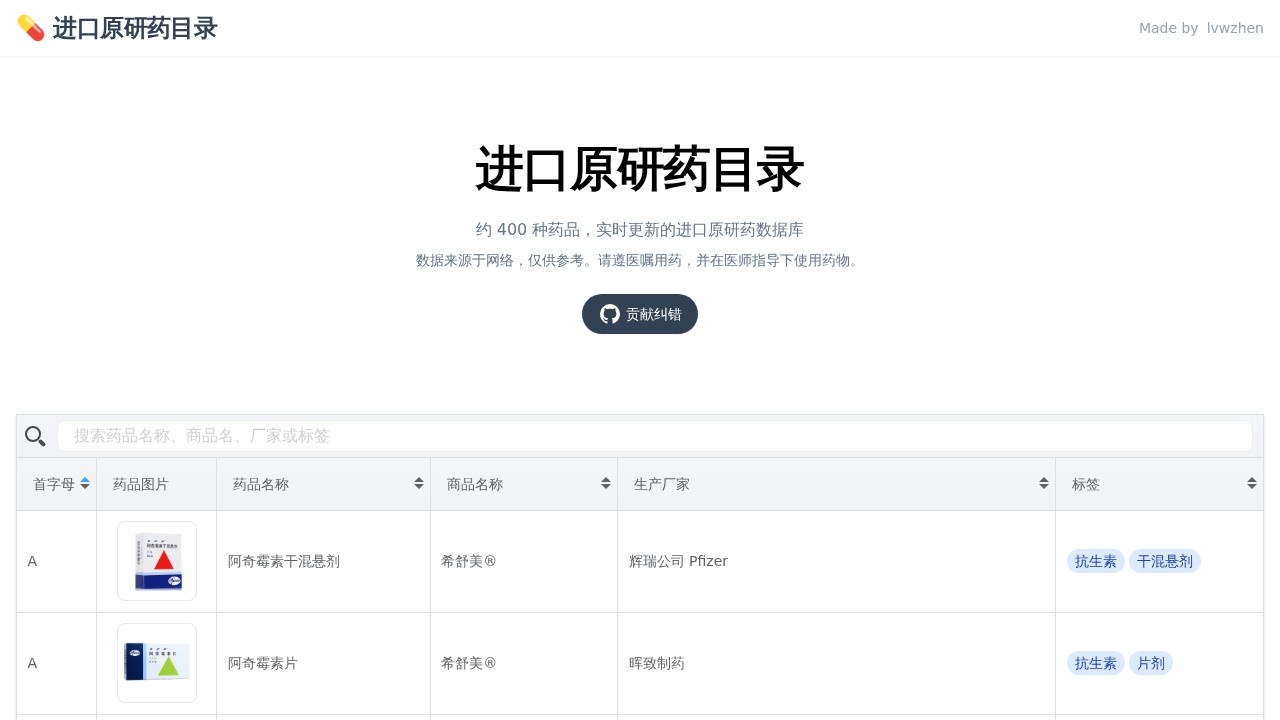This screenshot has height=720, width=1280.
Task: Sort by 药品名称 column arrows
Action: click(419, 483)
